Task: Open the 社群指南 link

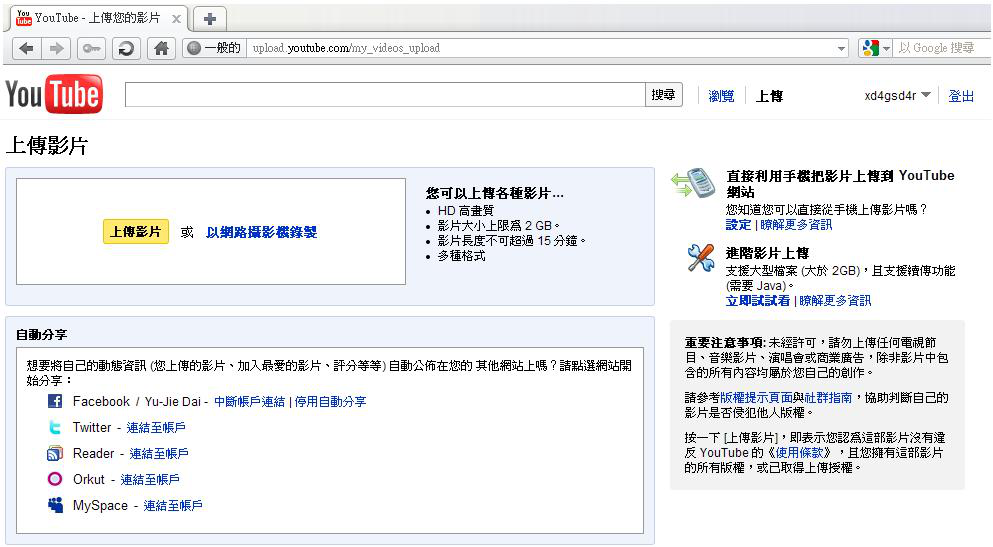Action: 828,398
